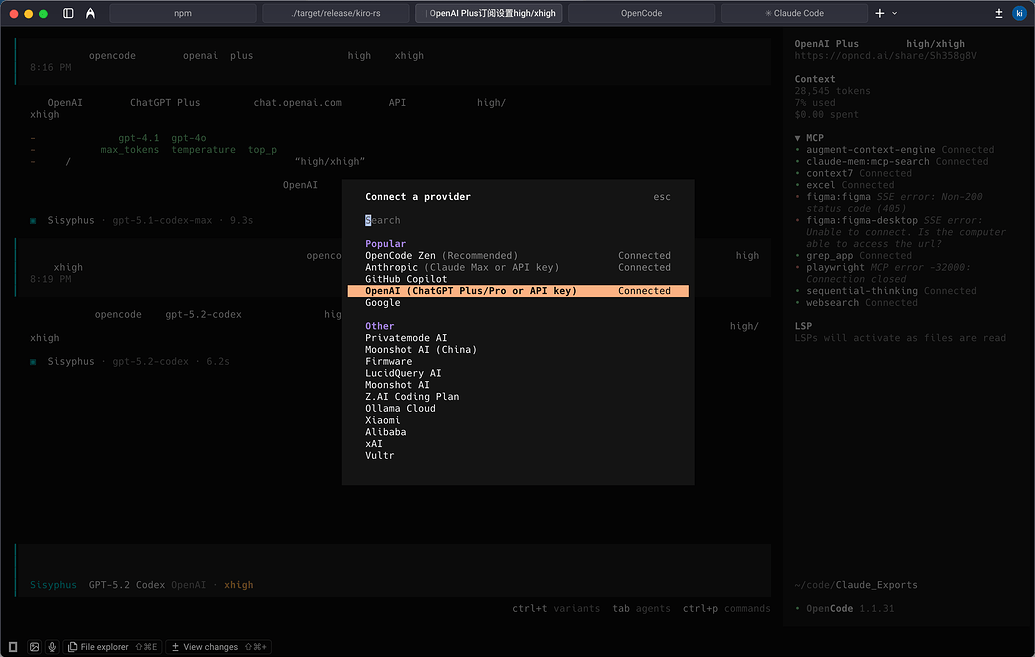Screen dimensions: 1035x657
Task: Open File explorer button
Action: tap(113, 647)
